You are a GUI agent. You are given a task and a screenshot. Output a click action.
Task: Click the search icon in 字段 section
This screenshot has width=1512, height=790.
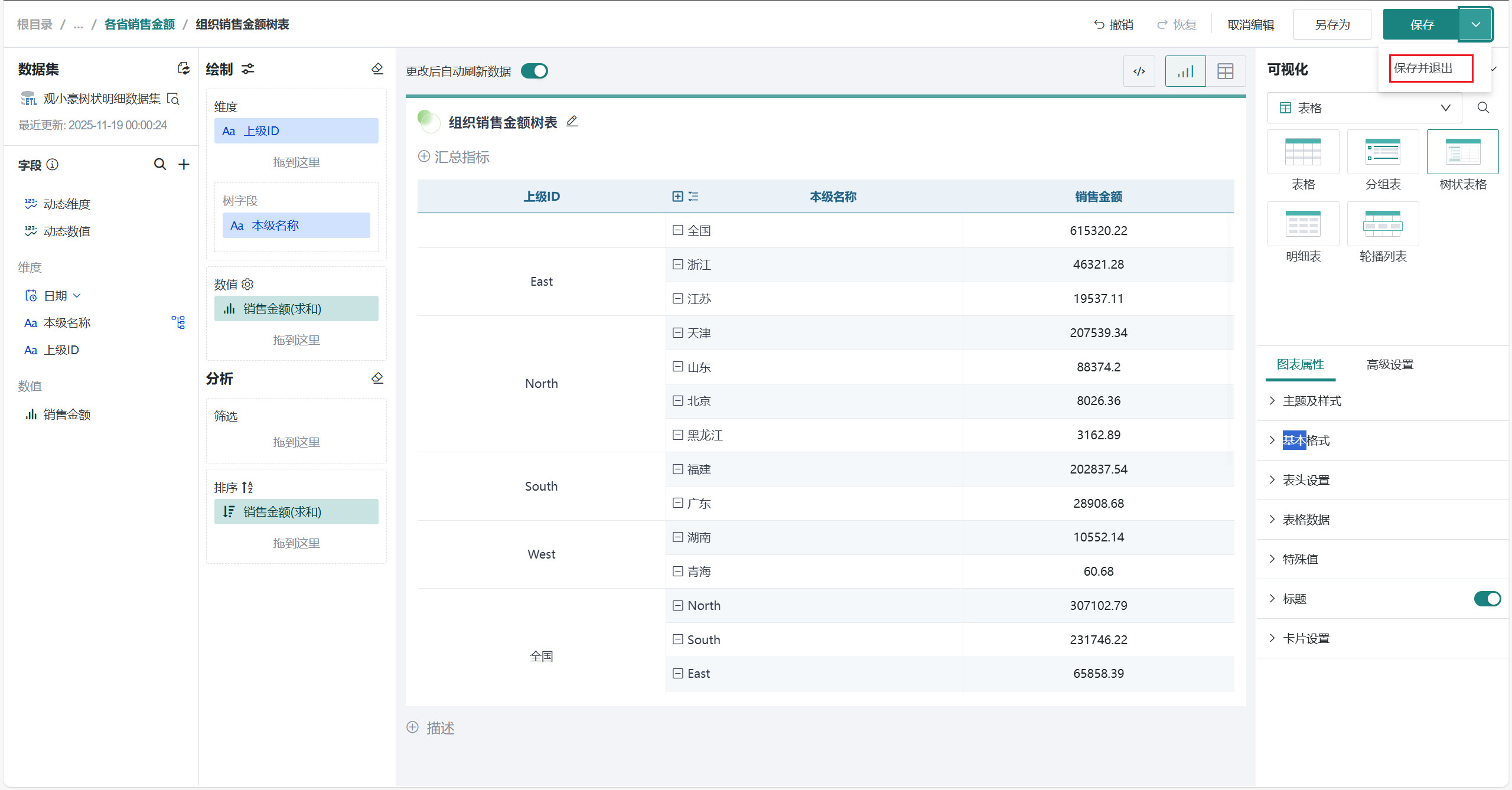point(159,164)
